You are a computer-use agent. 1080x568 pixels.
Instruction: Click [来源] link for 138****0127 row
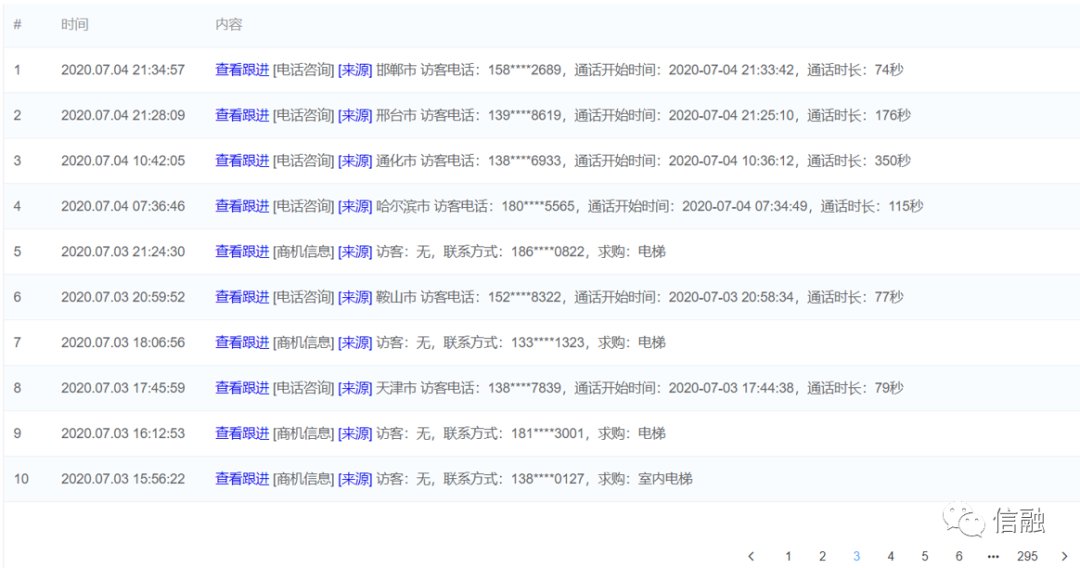click(x=355, y=478)
